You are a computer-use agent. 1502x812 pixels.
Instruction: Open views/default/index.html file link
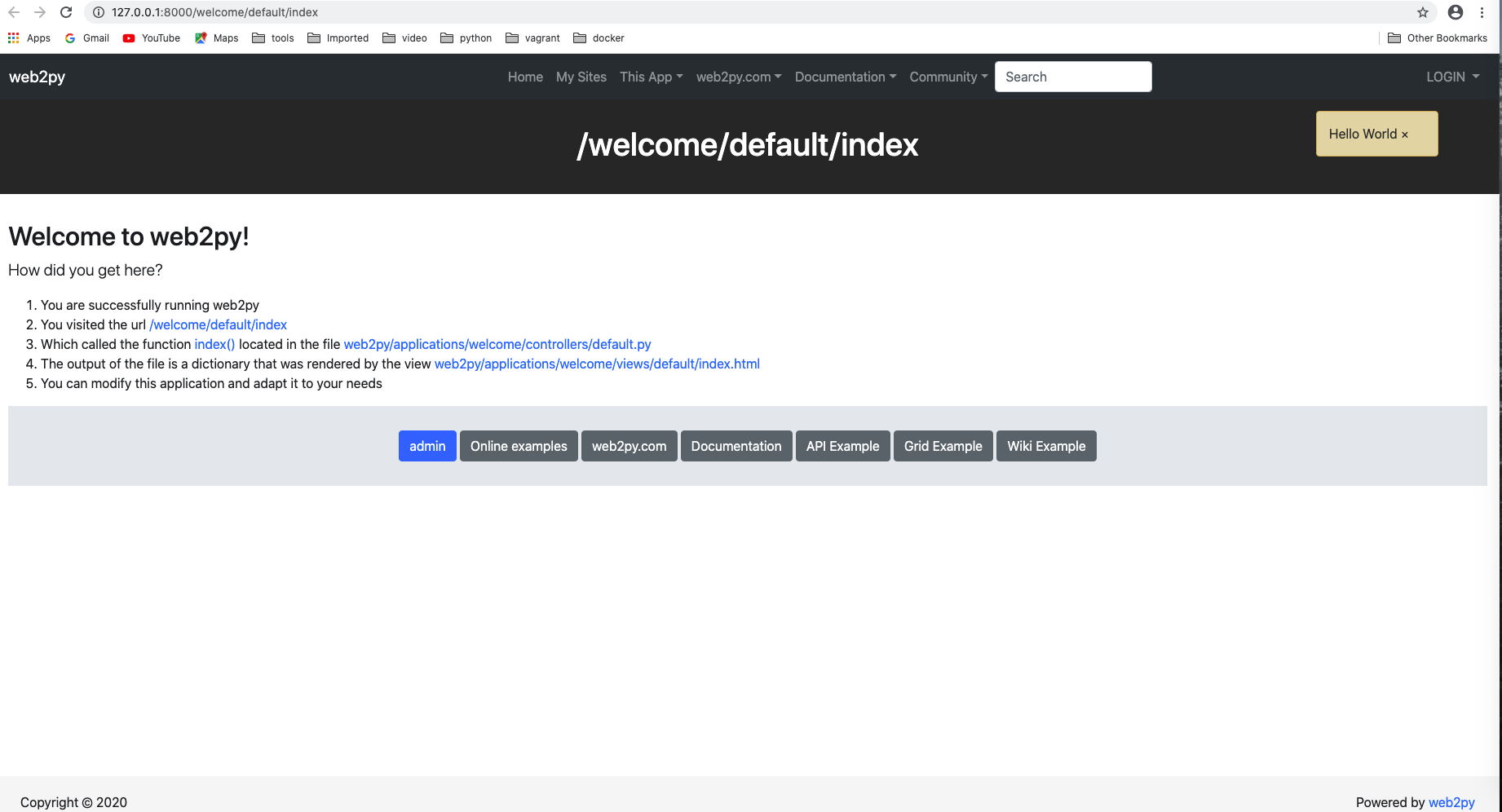pos(597,364)
